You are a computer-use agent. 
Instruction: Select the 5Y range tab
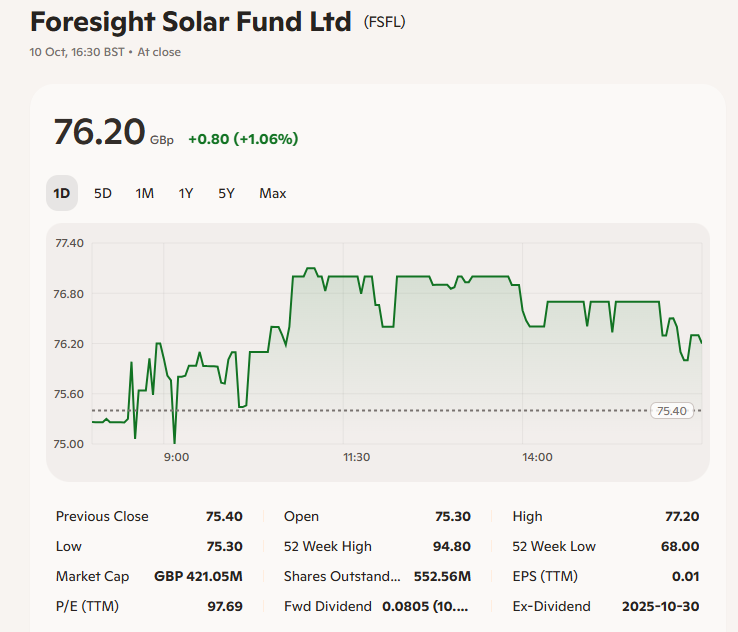pos(227,193)
